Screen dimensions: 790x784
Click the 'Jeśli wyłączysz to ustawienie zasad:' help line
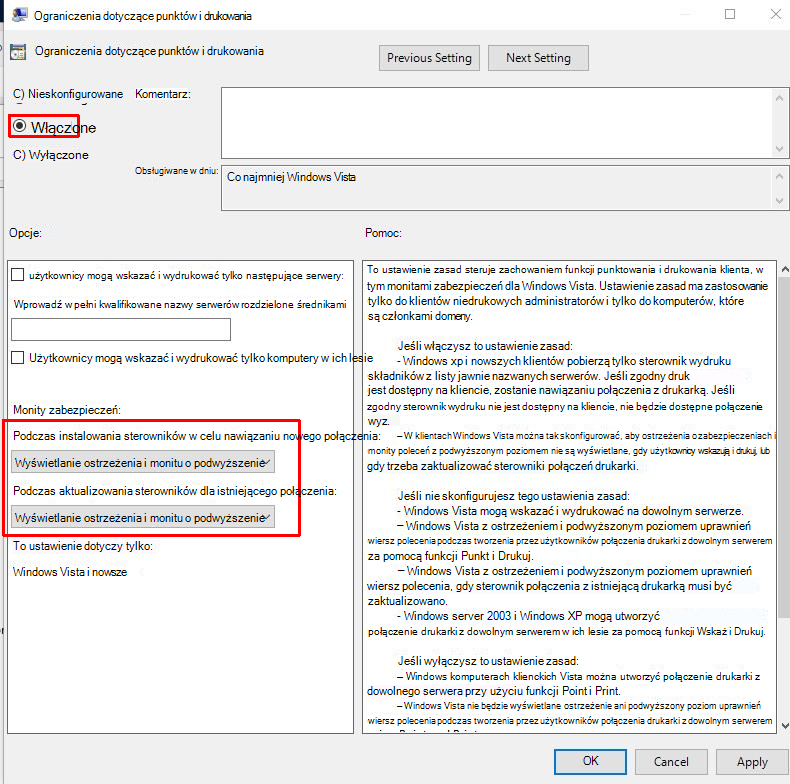click(488, 661)
